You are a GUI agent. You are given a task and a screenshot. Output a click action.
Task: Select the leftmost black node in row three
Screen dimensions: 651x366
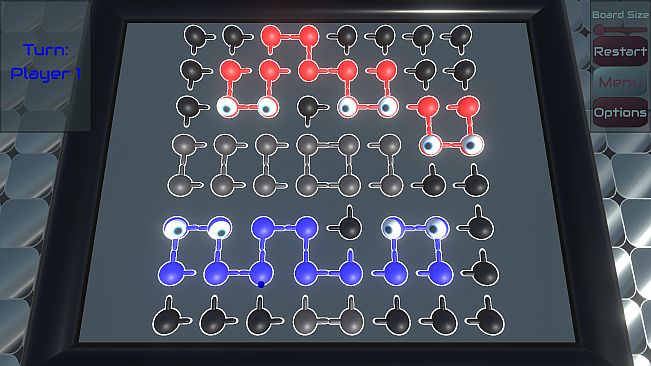[188, 107]
